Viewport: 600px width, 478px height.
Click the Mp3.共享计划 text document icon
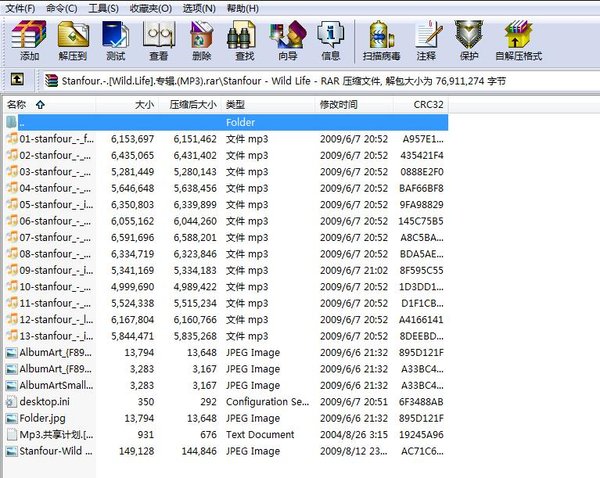pos(12,434)
